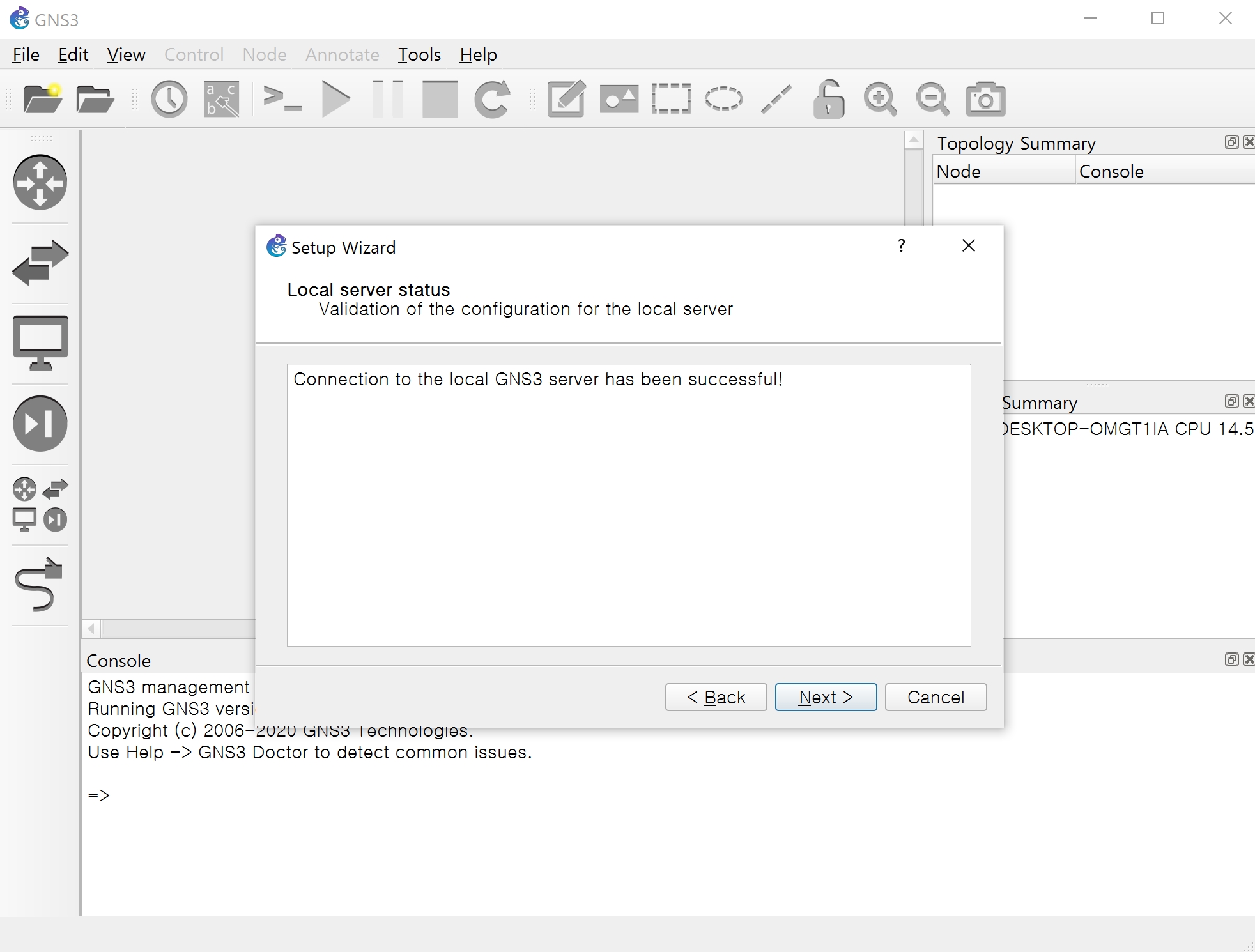Take a screenshot with camera icon
This screenshot has height=952, width=1255.
coord(985,99)
